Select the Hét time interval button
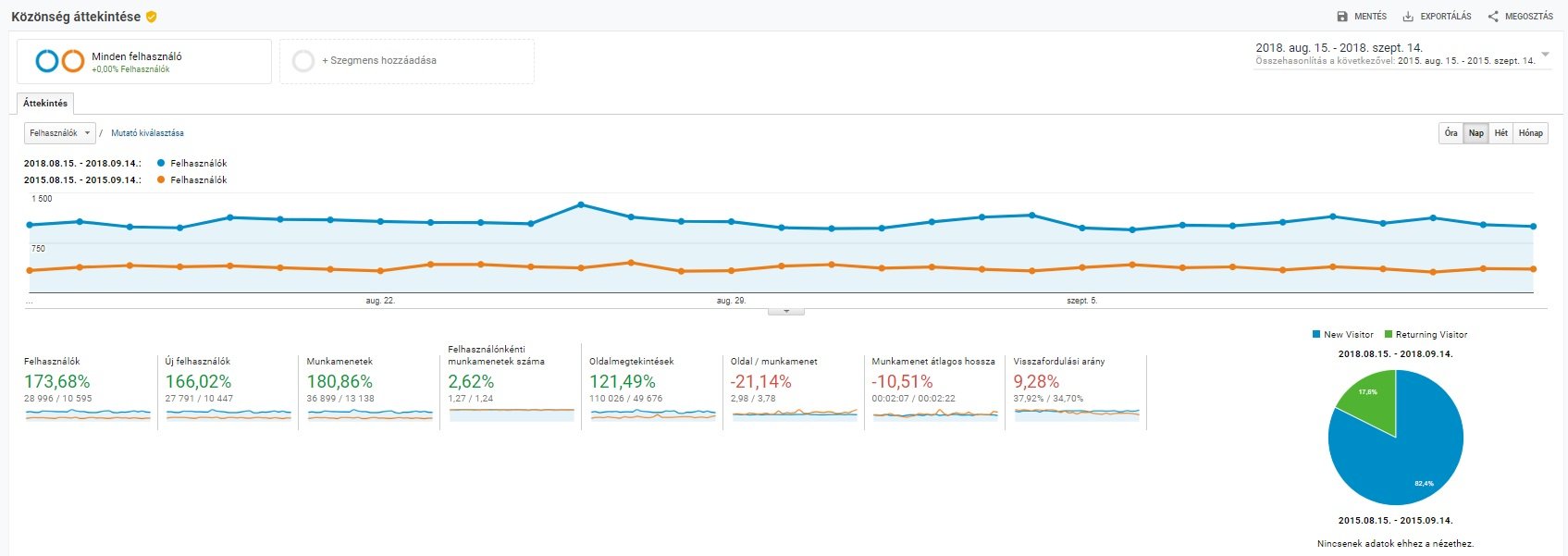Image resolution: width=1568 pixels, height=556 pixels. [1500, 133]
